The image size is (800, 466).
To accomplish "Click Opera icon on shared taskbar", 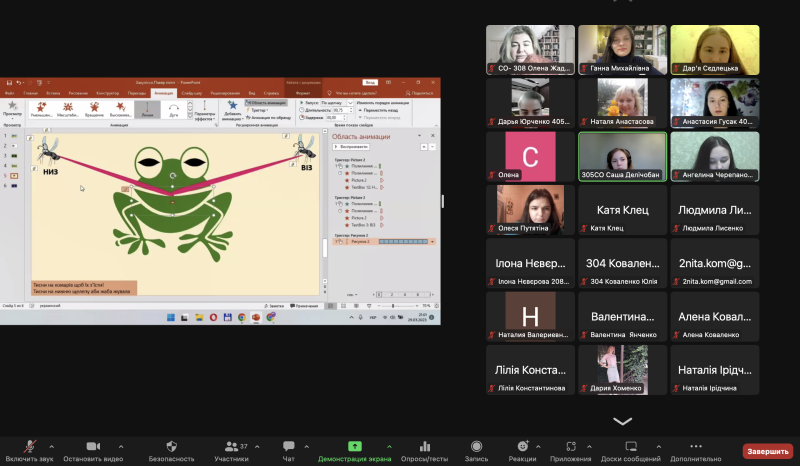I will [213, 317].
